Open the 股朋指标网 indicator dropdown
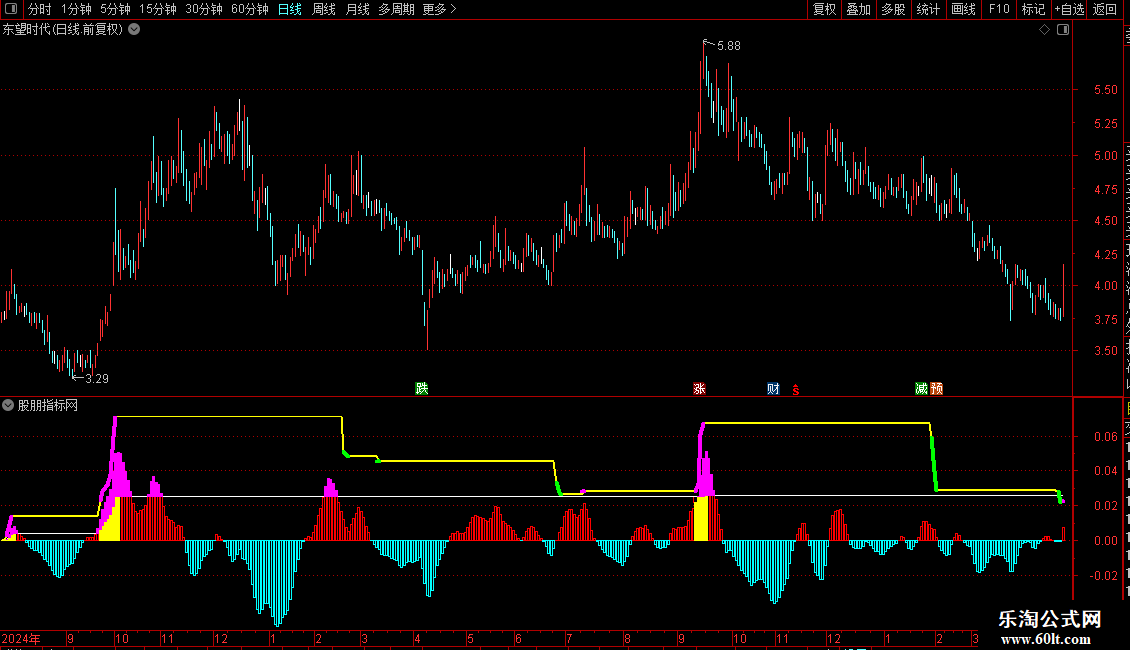 click(8, 405)
